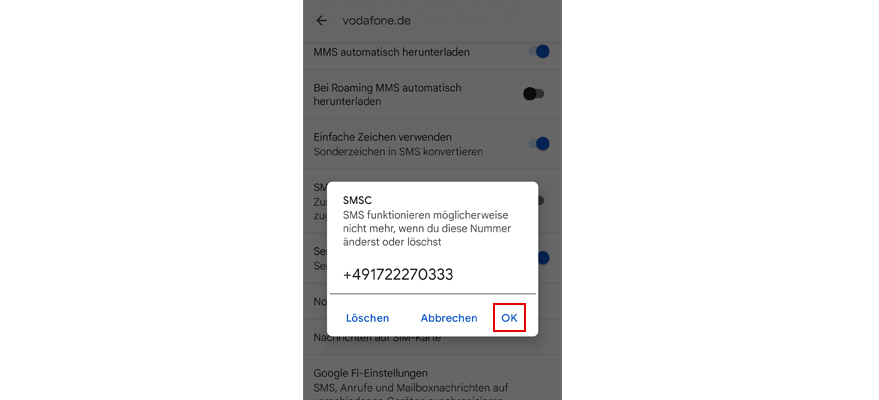The image size is (879, 400).
Task: Toggle Einfache Zeichen verwenden switch
Action: [x=538, y=144]
